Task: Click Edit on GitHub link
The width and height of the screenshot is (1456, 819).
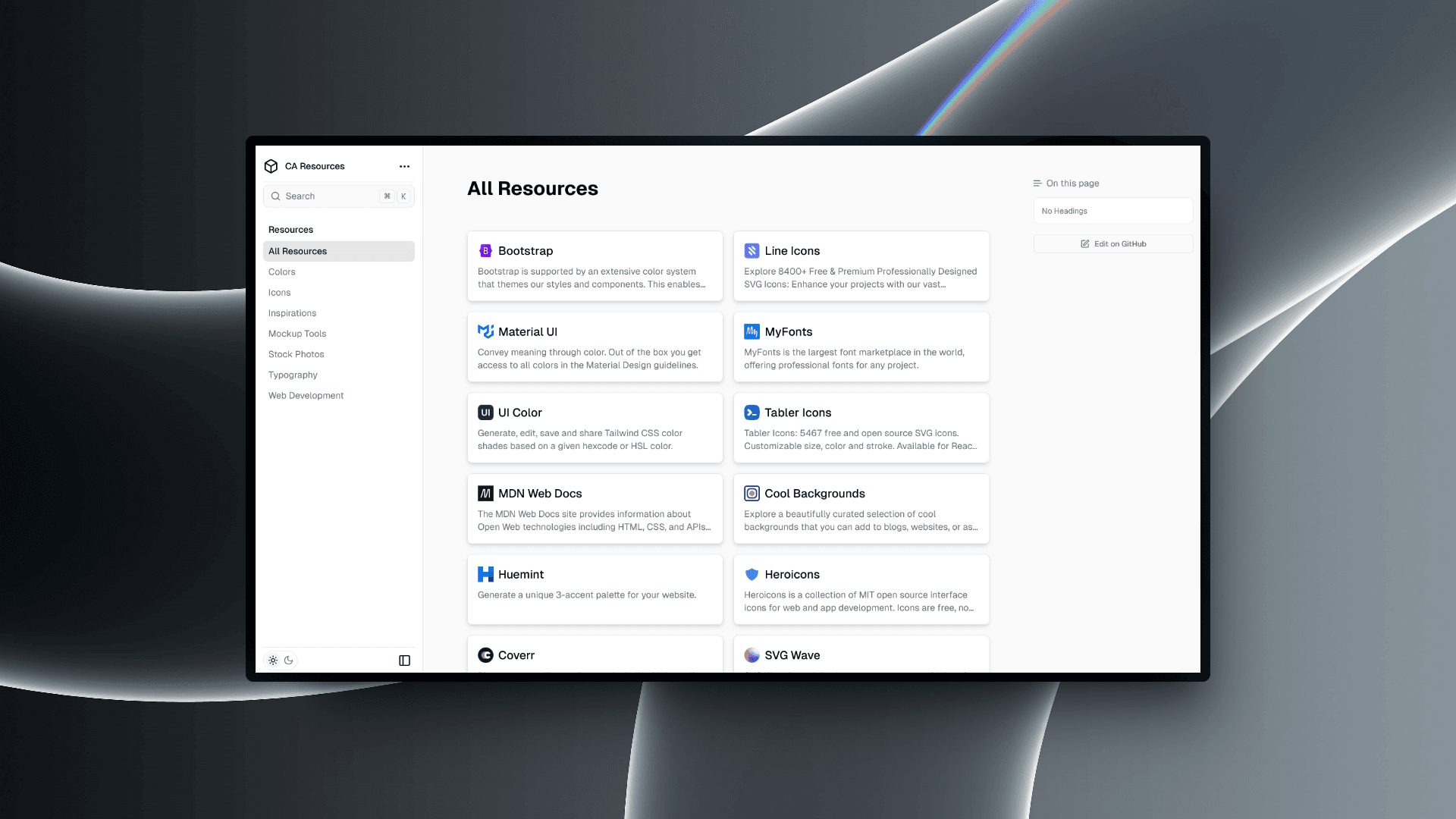Action: [1113, 243]
